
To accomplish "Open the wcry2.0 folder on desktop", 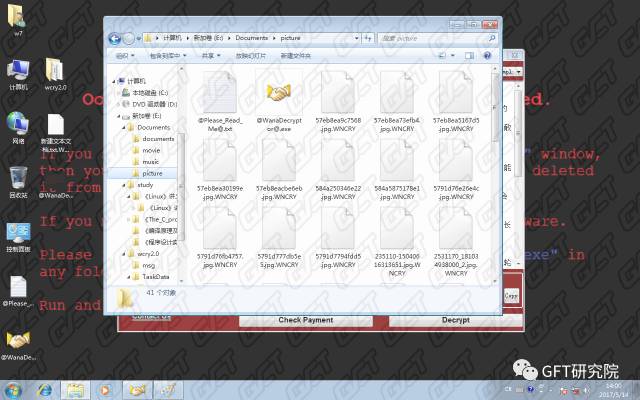I will click(55, 70).
